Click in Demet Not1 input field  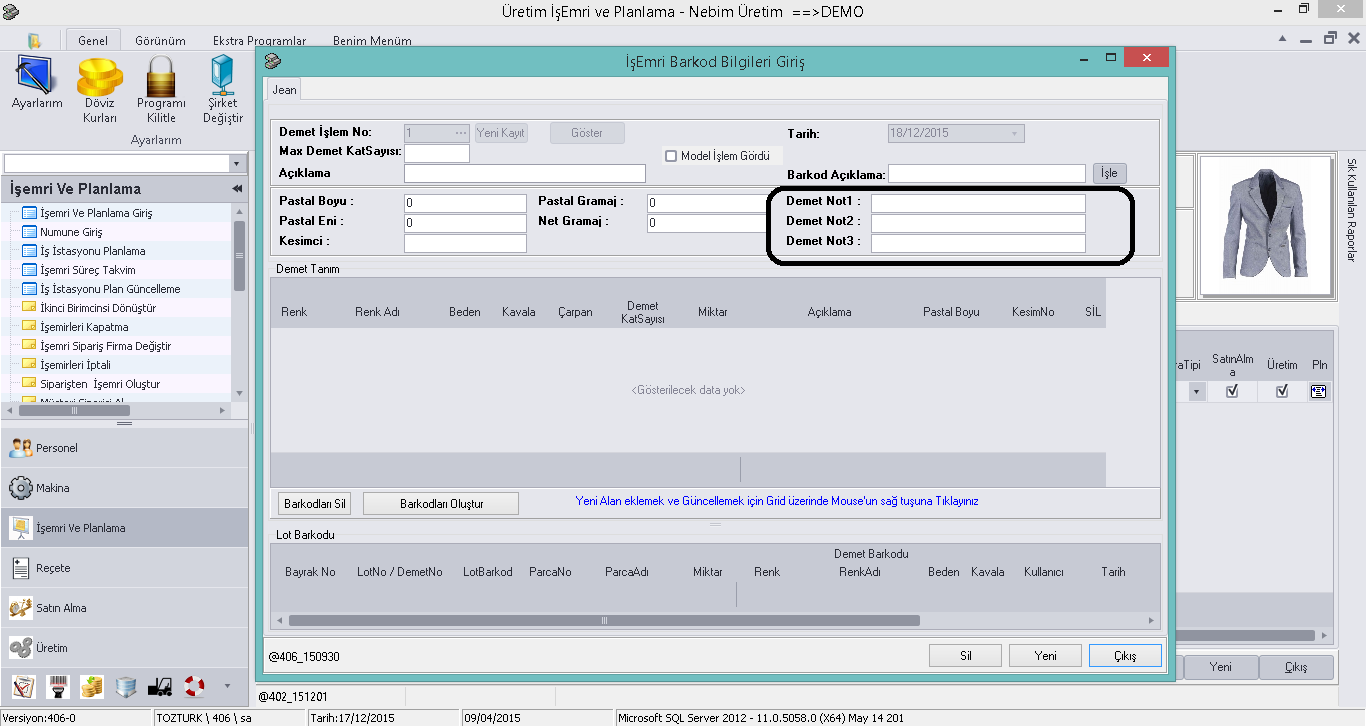[978, 203]
